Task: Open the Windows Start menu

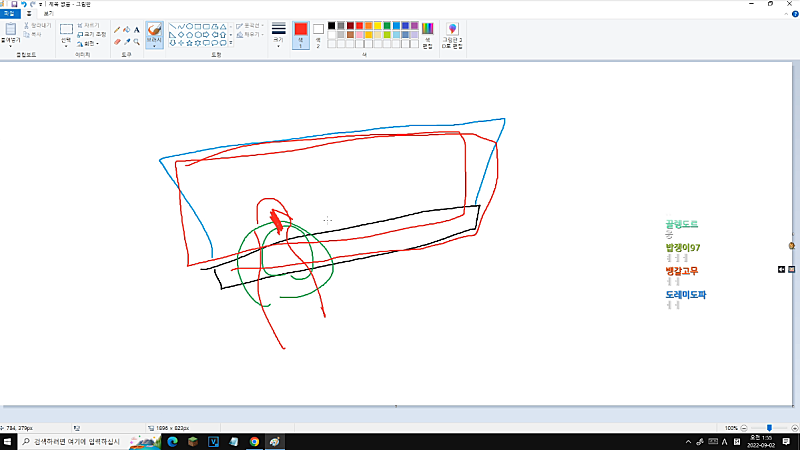Action: 8,442
